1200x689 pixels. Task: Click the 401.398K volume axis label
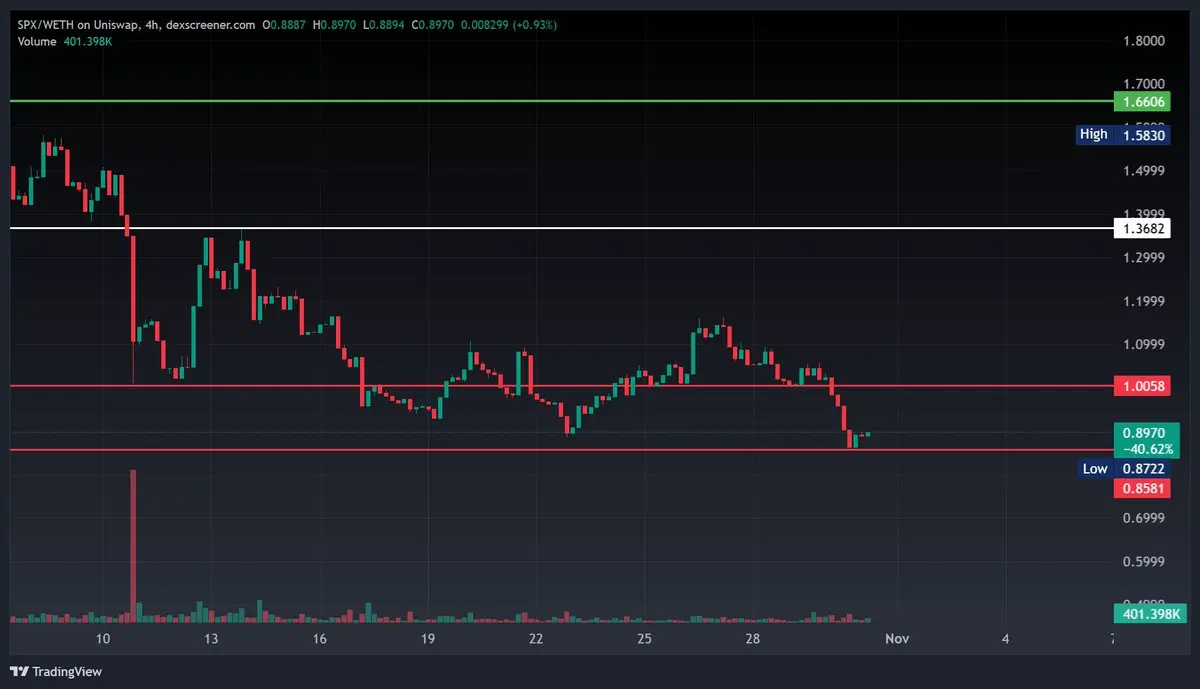pos(1148,613)
